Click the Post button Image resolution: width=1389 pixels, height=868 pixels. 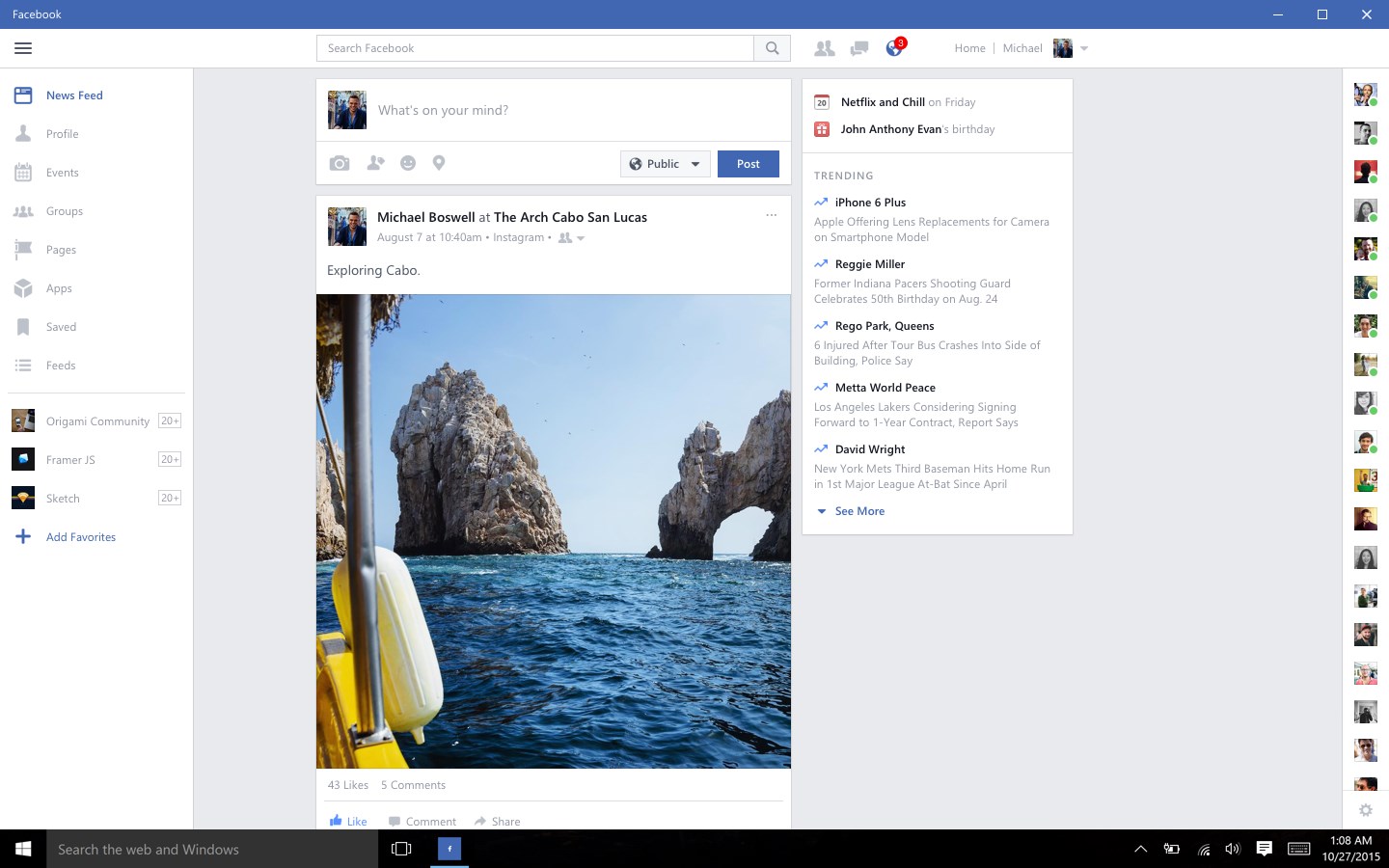click(x=749, y=164)
